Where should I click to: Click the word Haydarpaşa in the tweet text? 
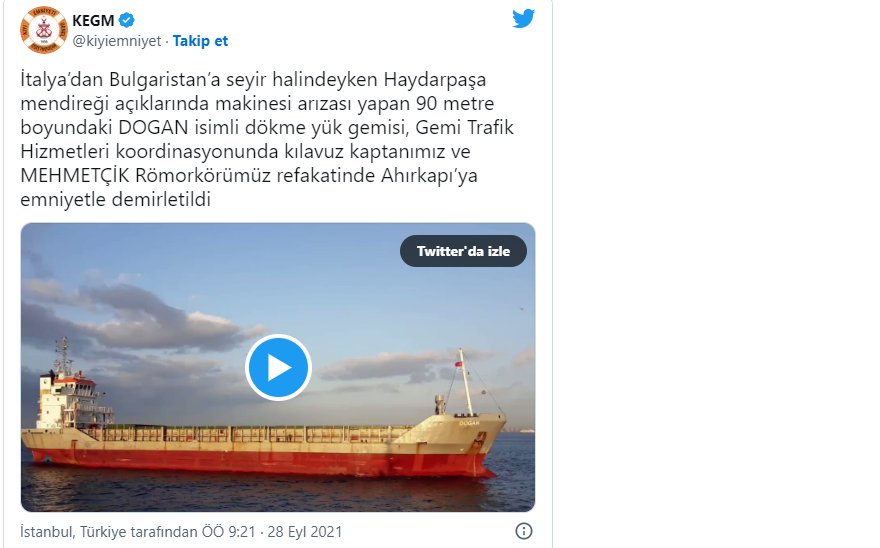[x=435, y=80]
